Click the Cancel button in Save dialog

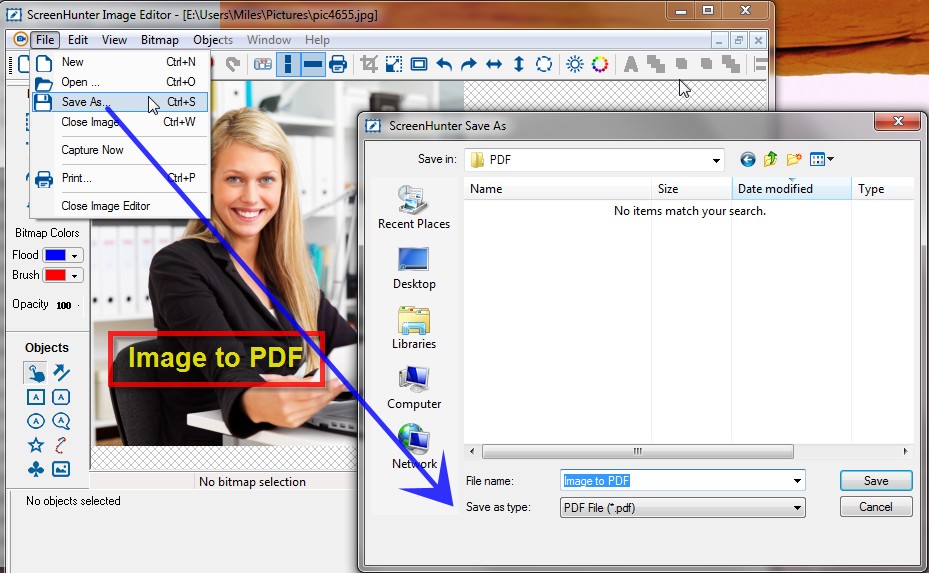coord(875,507)
